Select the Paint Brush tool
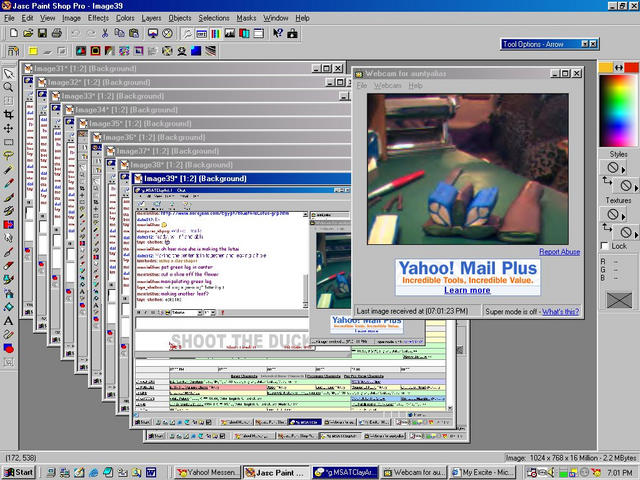 (8, 197)
